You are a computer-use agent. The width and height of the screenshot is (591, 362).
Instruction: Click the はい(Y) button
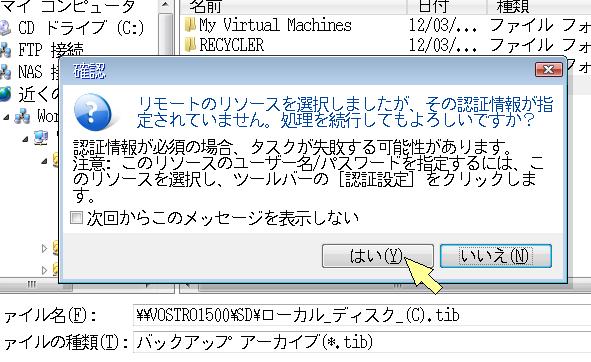pos(378,256)
